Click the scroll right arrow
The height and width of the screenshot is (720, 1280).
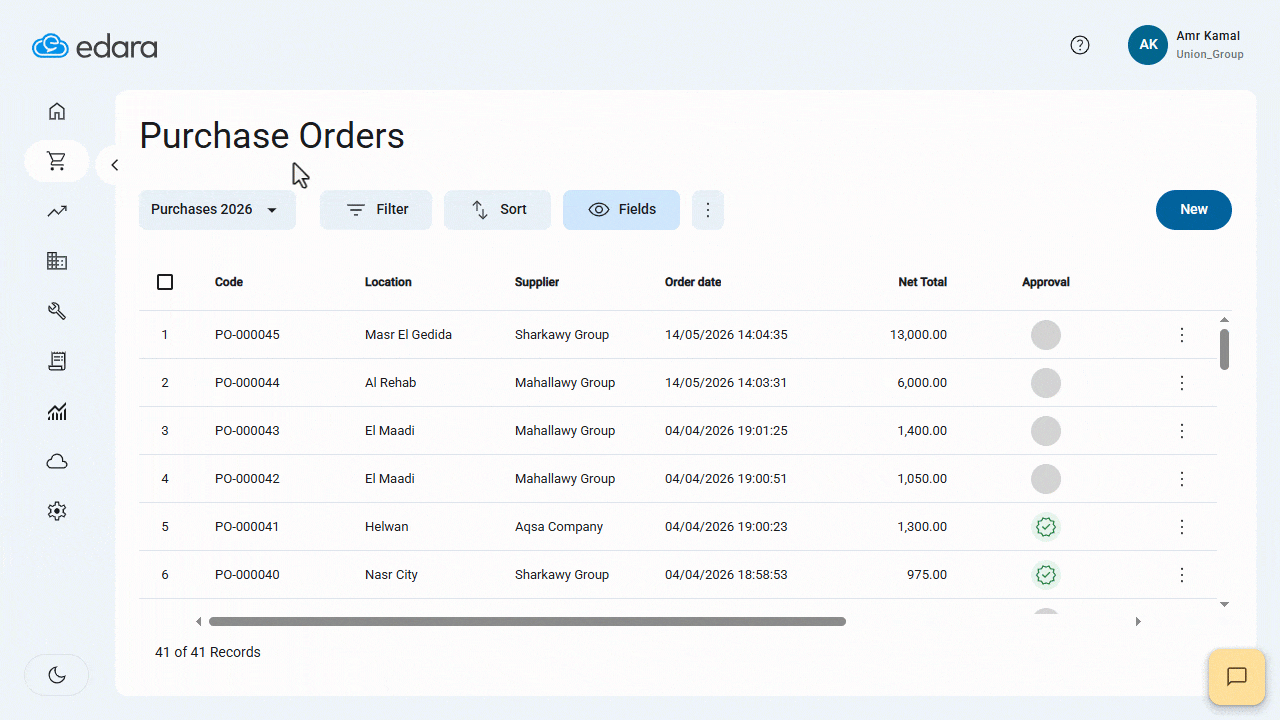point(1138,621)
